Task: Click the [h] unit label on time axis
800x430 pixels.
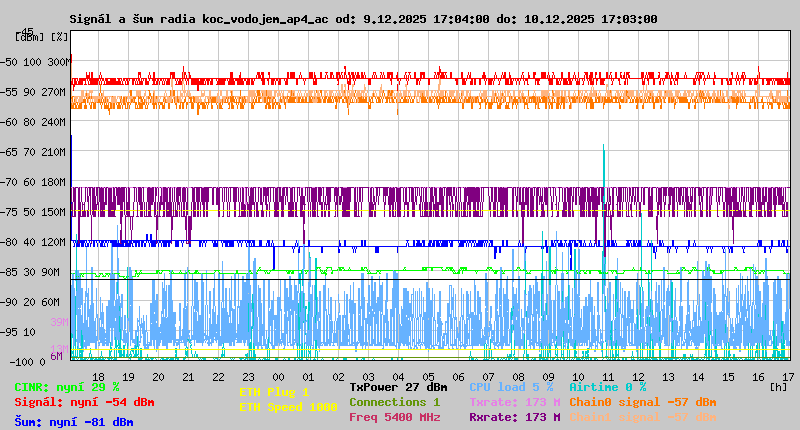Action: pyautogui.click(x=777, y=386)
